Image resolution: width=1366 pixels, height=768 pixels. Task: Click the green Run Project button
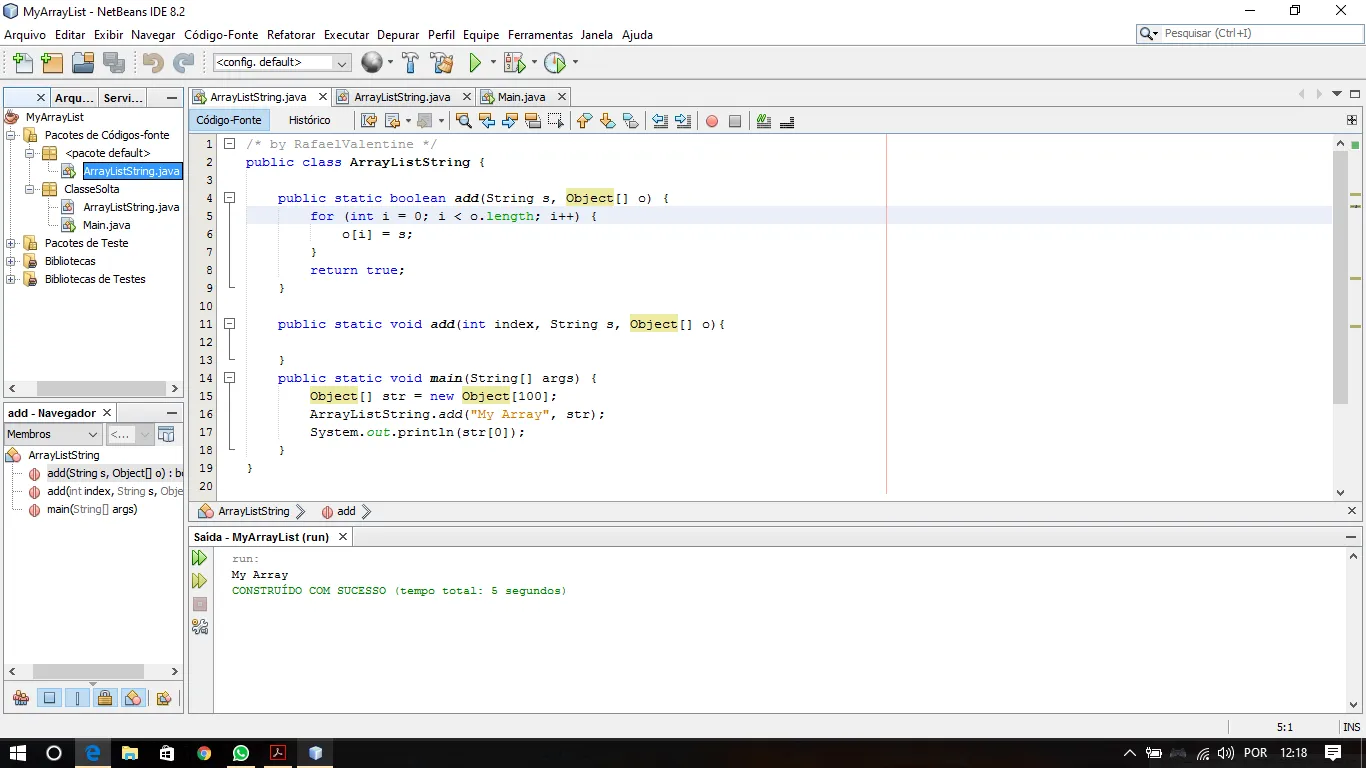[x=475, y=63]
